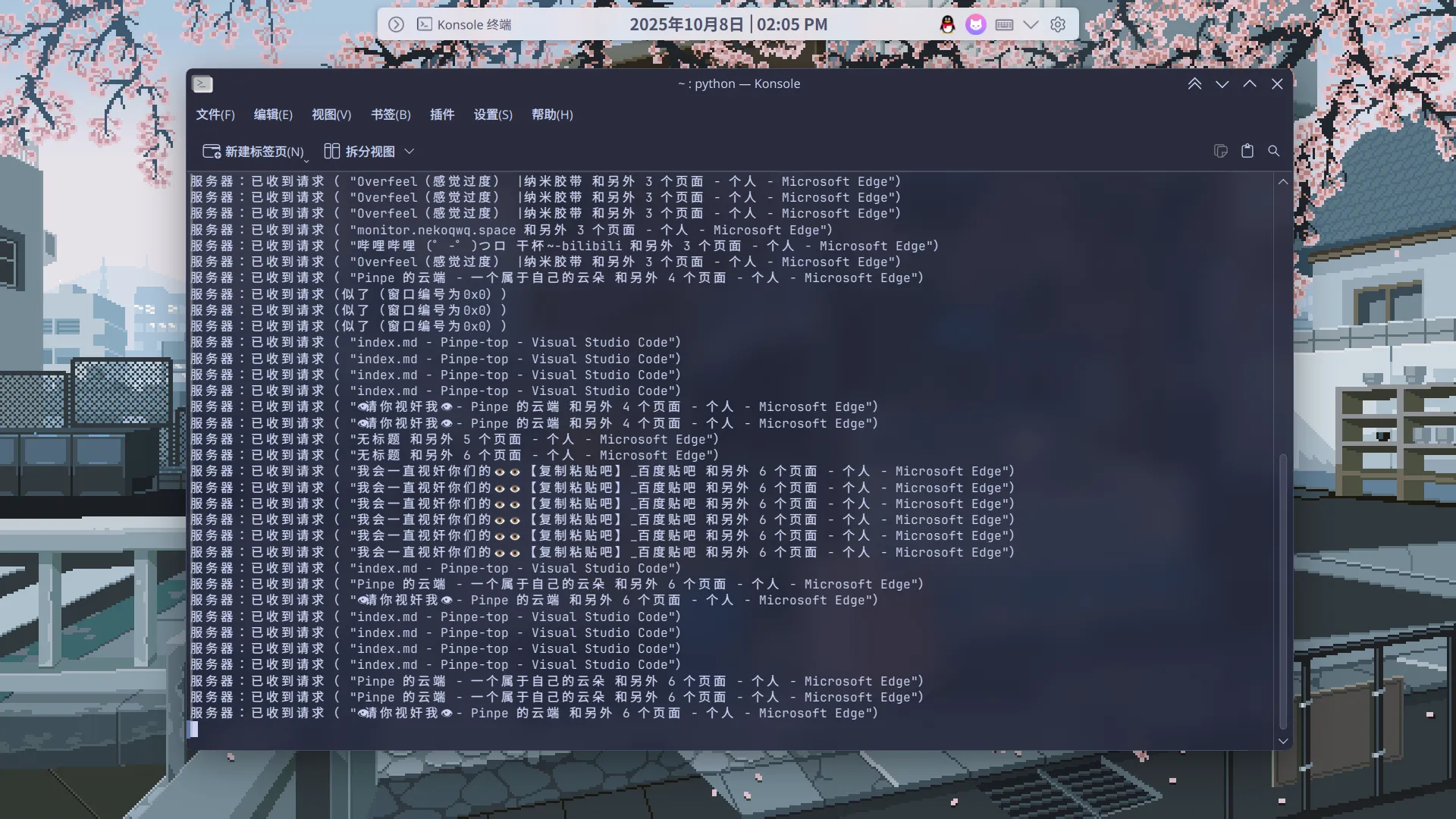Click the date and time clock
Screen dimensions: 1456x819
[728, 24]
